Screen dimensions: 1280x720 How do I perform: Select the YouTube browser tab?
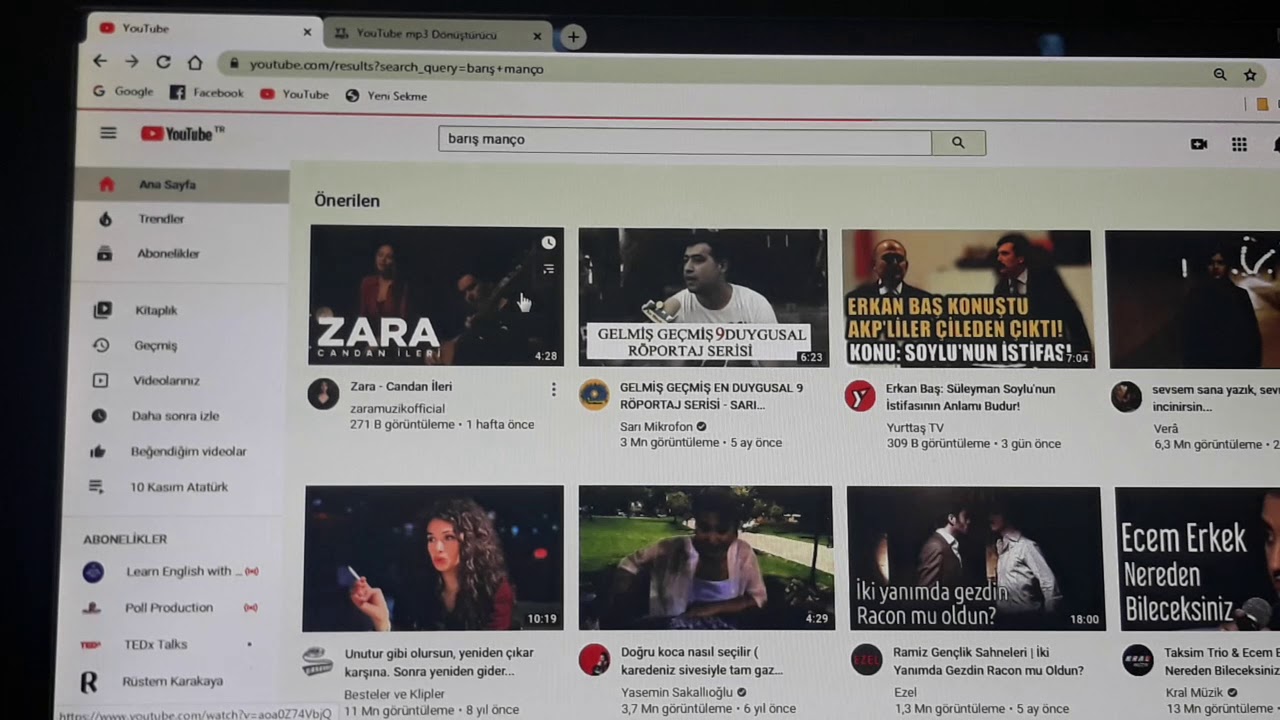point(204,29)
